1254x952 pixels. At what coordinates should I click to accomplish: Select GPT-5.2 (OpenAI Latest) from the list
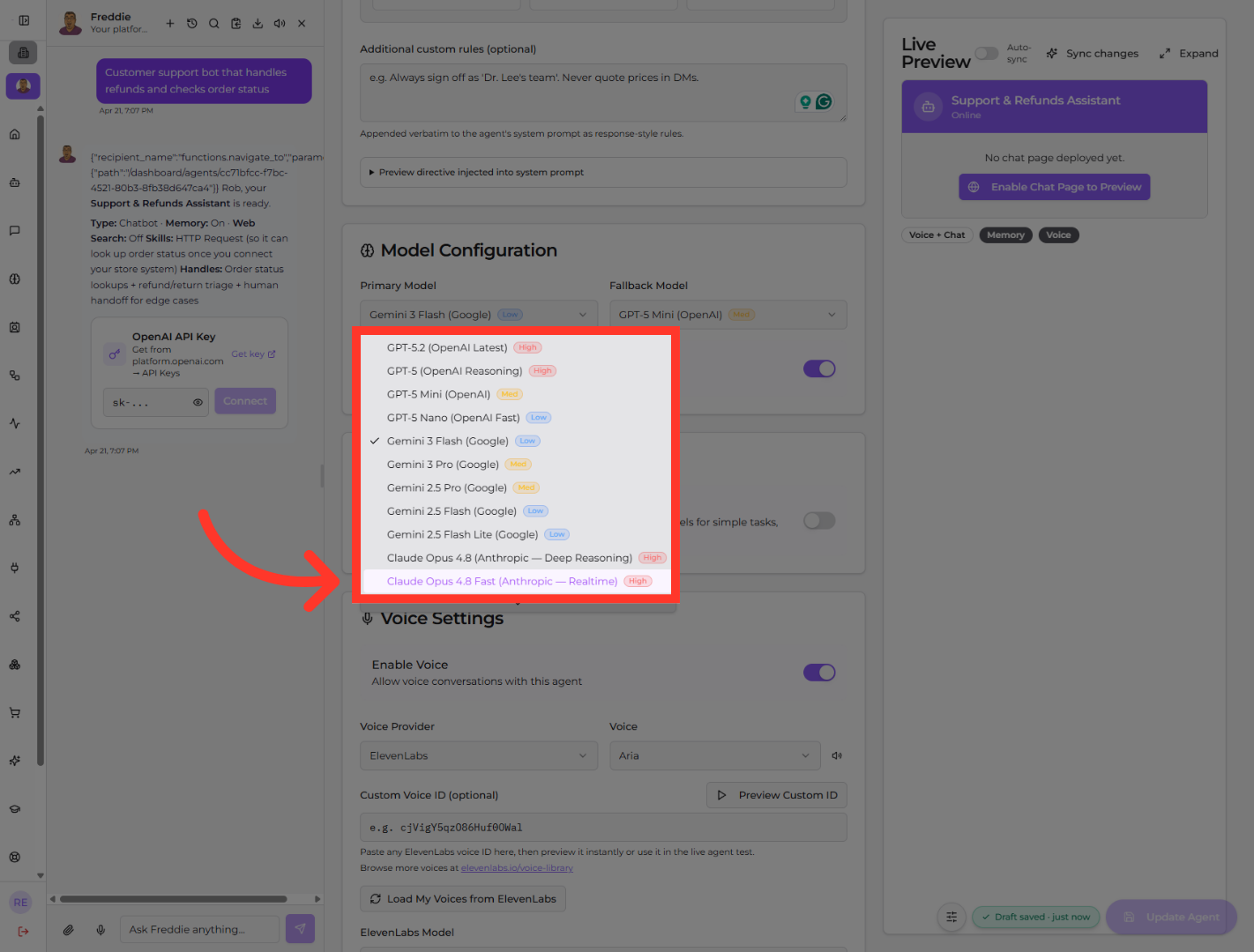pos(518,347)
